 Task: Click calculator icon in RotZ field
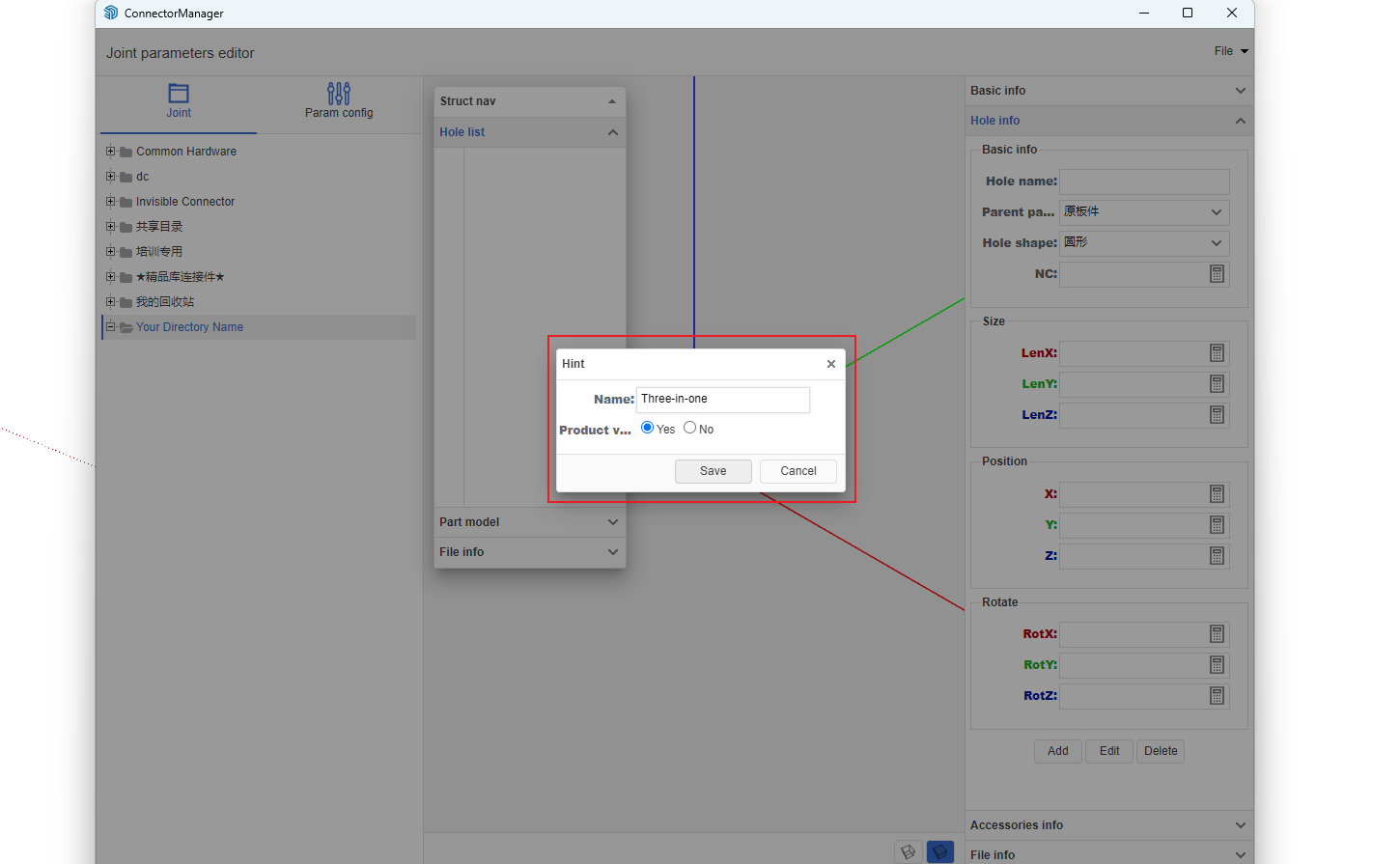coord(1217,696)
